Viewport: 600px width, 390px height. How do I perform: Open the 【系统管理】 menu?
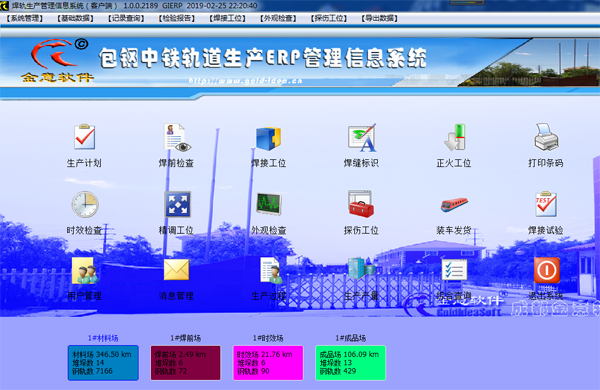pyautogui.click(x=24, y=18)
